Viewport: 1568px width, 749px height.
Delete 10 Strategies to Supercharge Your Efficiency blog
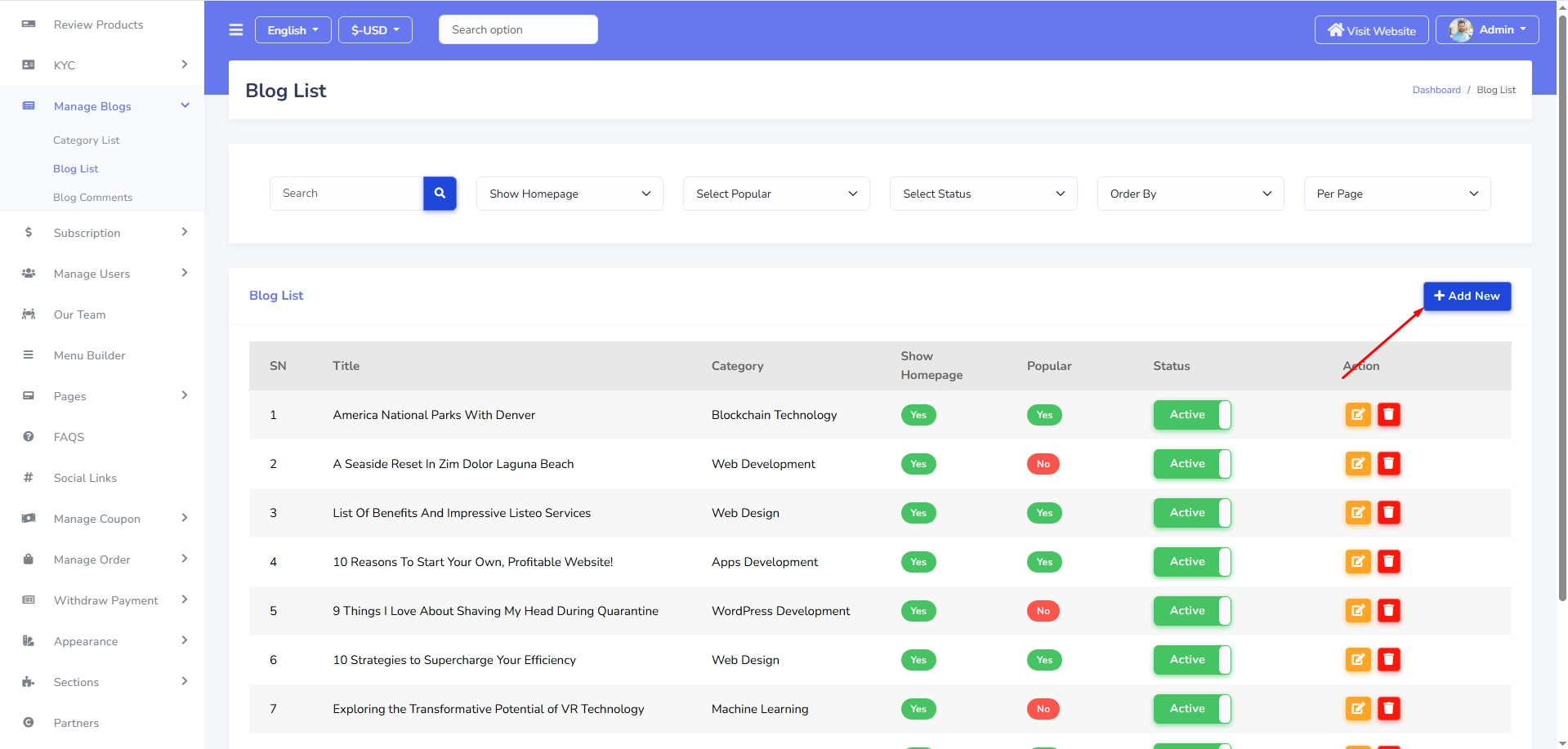click(1389, 660)
